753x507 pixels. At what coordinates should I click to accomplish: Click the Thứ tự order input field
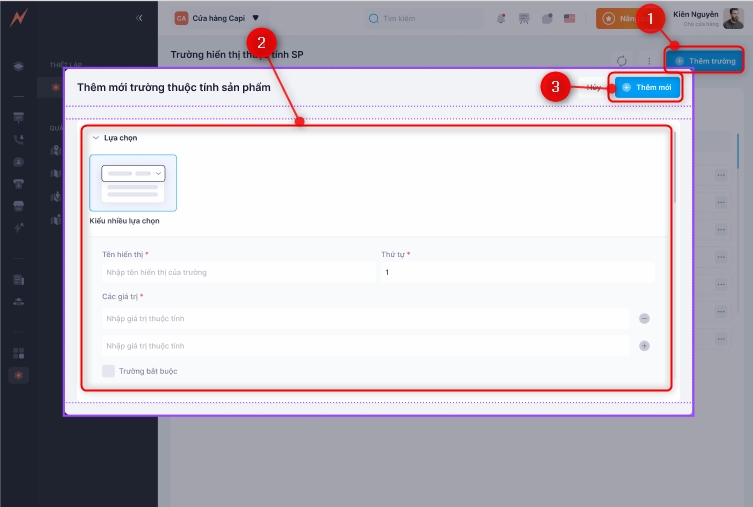tap(517, 272)
